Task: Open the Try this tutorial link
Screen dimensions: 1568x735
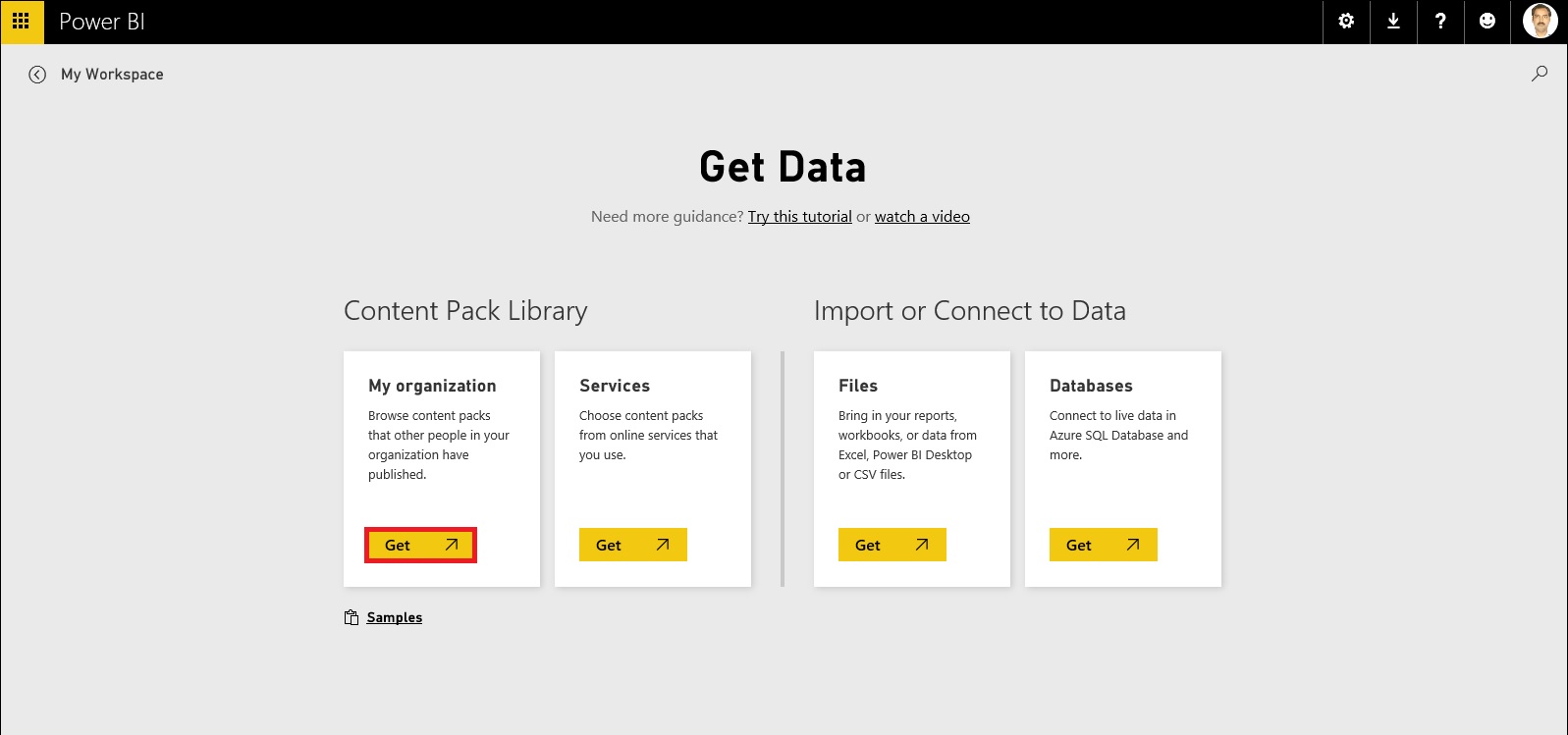Action: [x=799, y=216]
